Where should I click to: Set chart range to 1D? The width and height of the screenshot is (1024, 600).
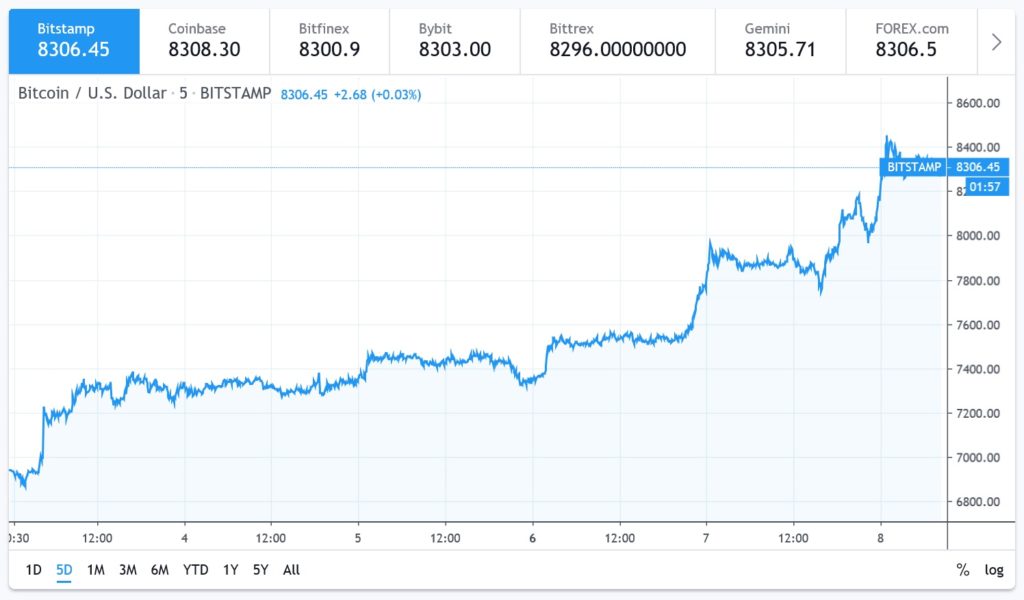pos(33,570)
